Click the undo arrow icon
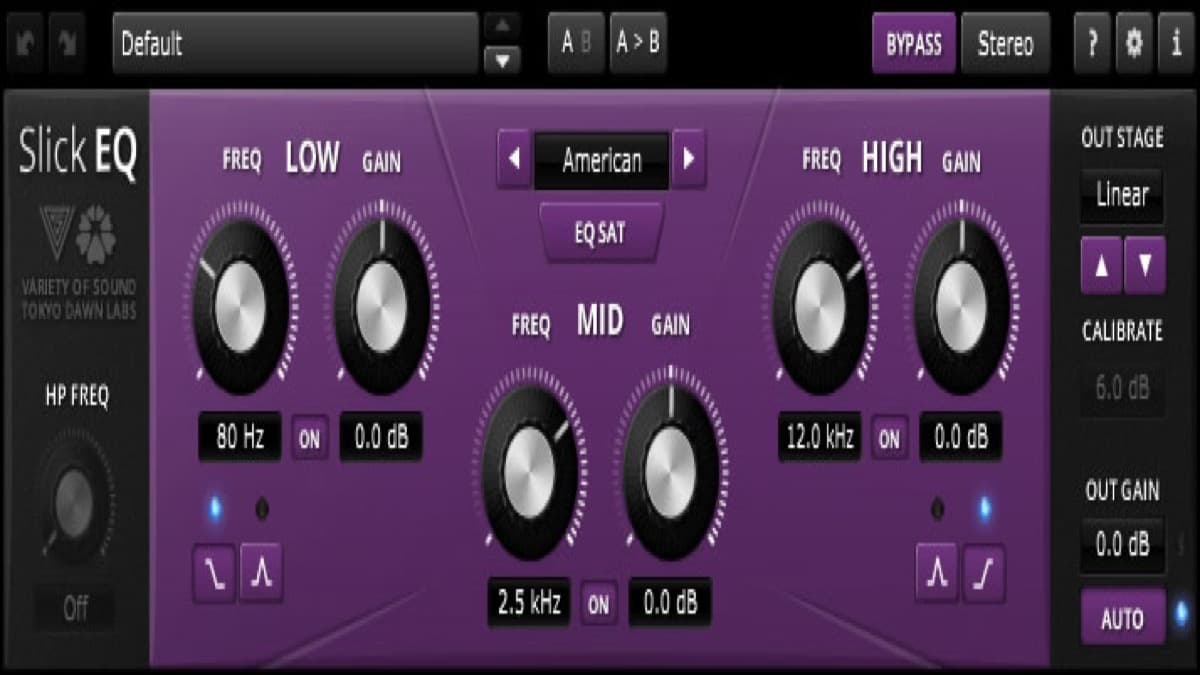Image resolution: width=1200 pixels, height=675 pixels. point(25,44)
